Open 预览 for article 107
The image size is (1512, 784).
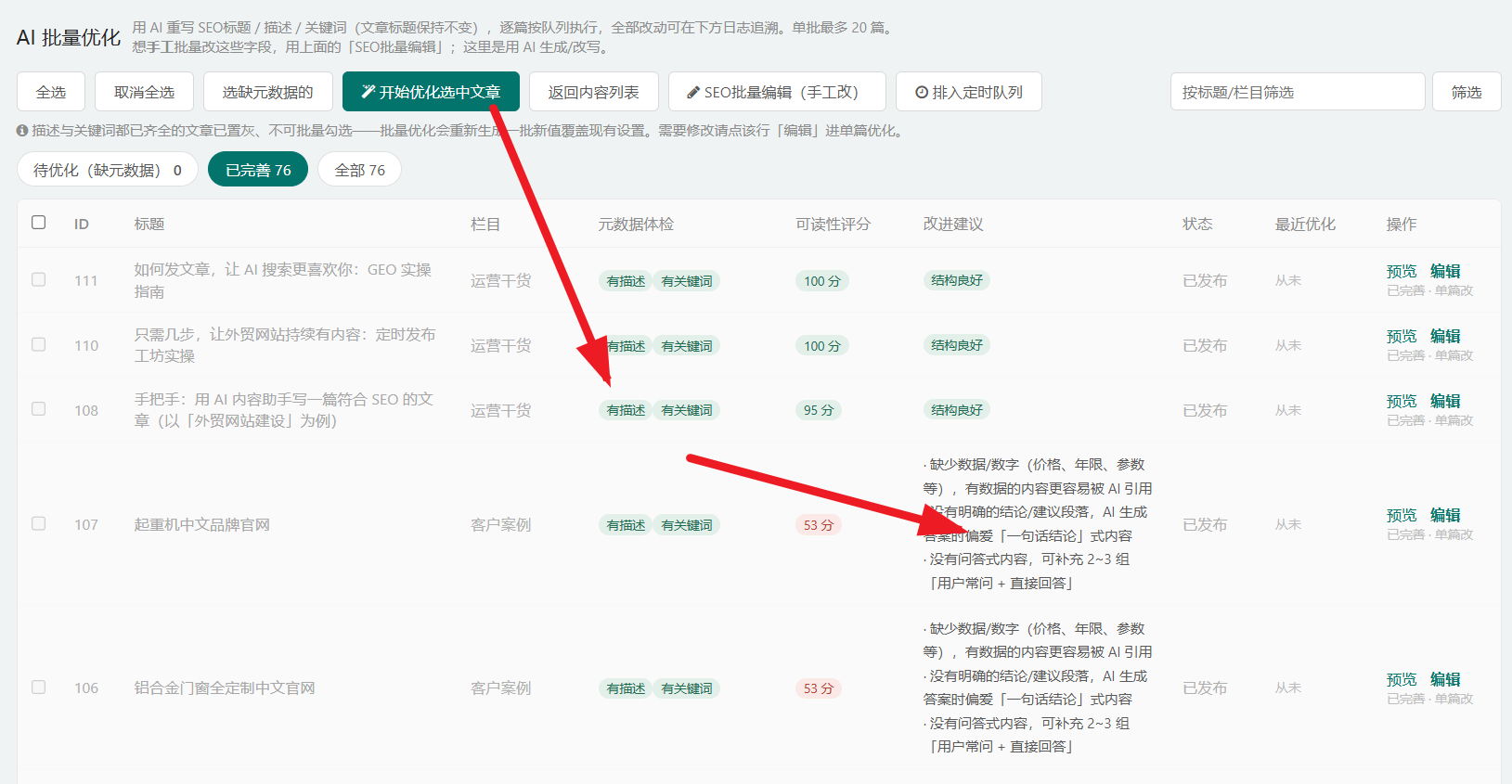click(1402, 515)
